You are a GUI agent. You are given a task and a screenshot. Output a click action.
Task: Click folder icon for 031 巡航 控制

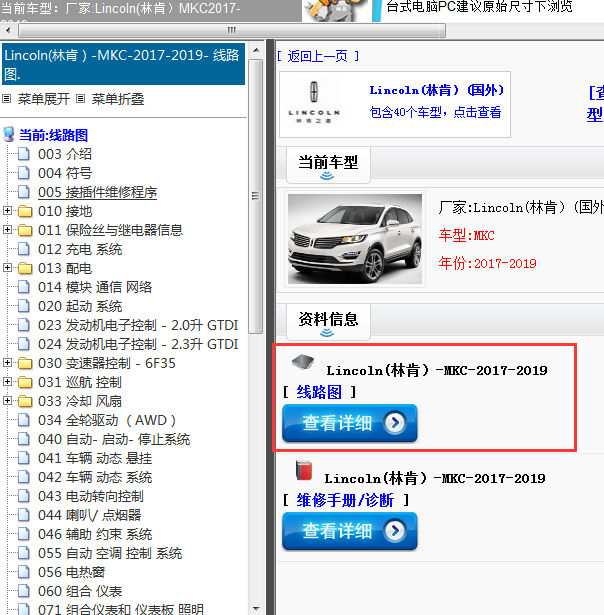tap(25, 382)
